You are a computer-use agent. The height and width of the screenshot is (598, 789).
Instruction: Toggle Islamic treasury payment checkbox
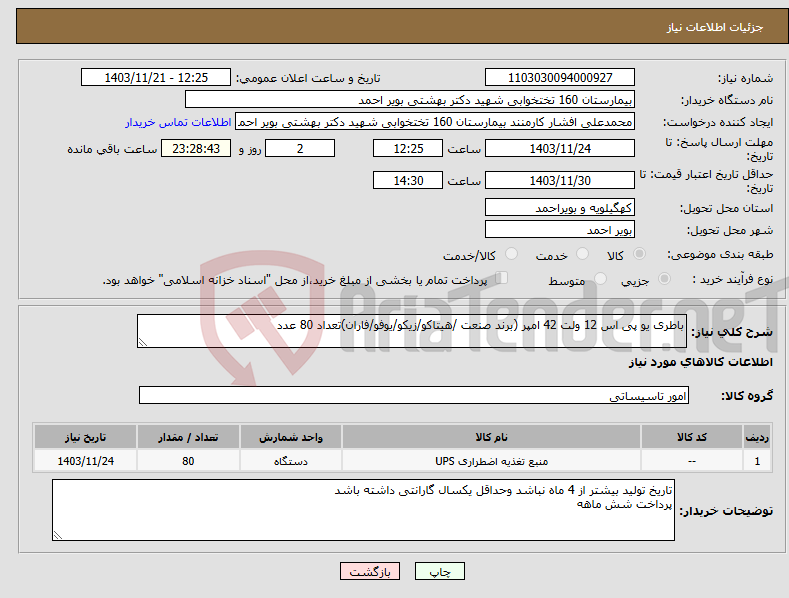coord(502,278)
